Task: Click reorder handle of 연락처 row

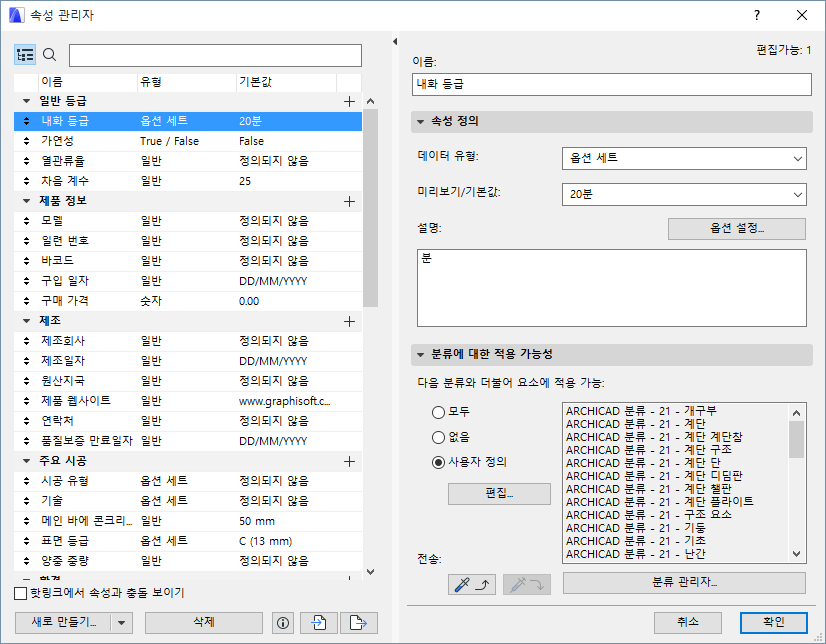Action: pyautogui.click(x=26, y=421)
